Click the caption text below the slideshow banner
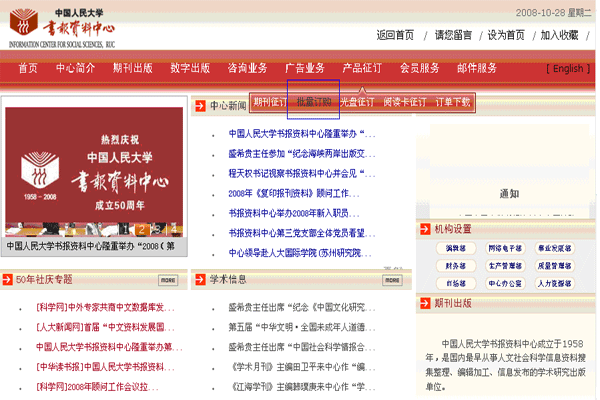 (91, 246)
